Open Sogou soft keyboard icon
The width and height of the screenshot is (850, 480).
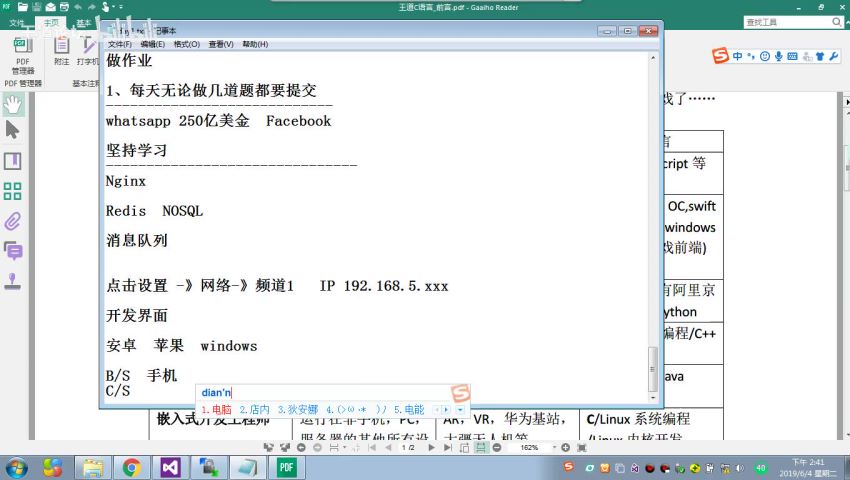pyautogui.click(x=793, y=56)
